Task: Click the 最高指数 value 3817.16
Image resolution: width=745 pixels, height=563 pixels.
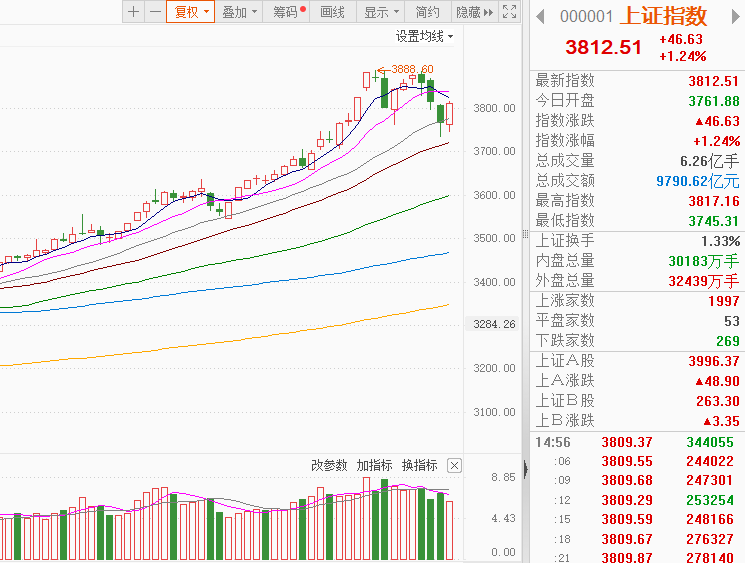Action: [714, 200]
